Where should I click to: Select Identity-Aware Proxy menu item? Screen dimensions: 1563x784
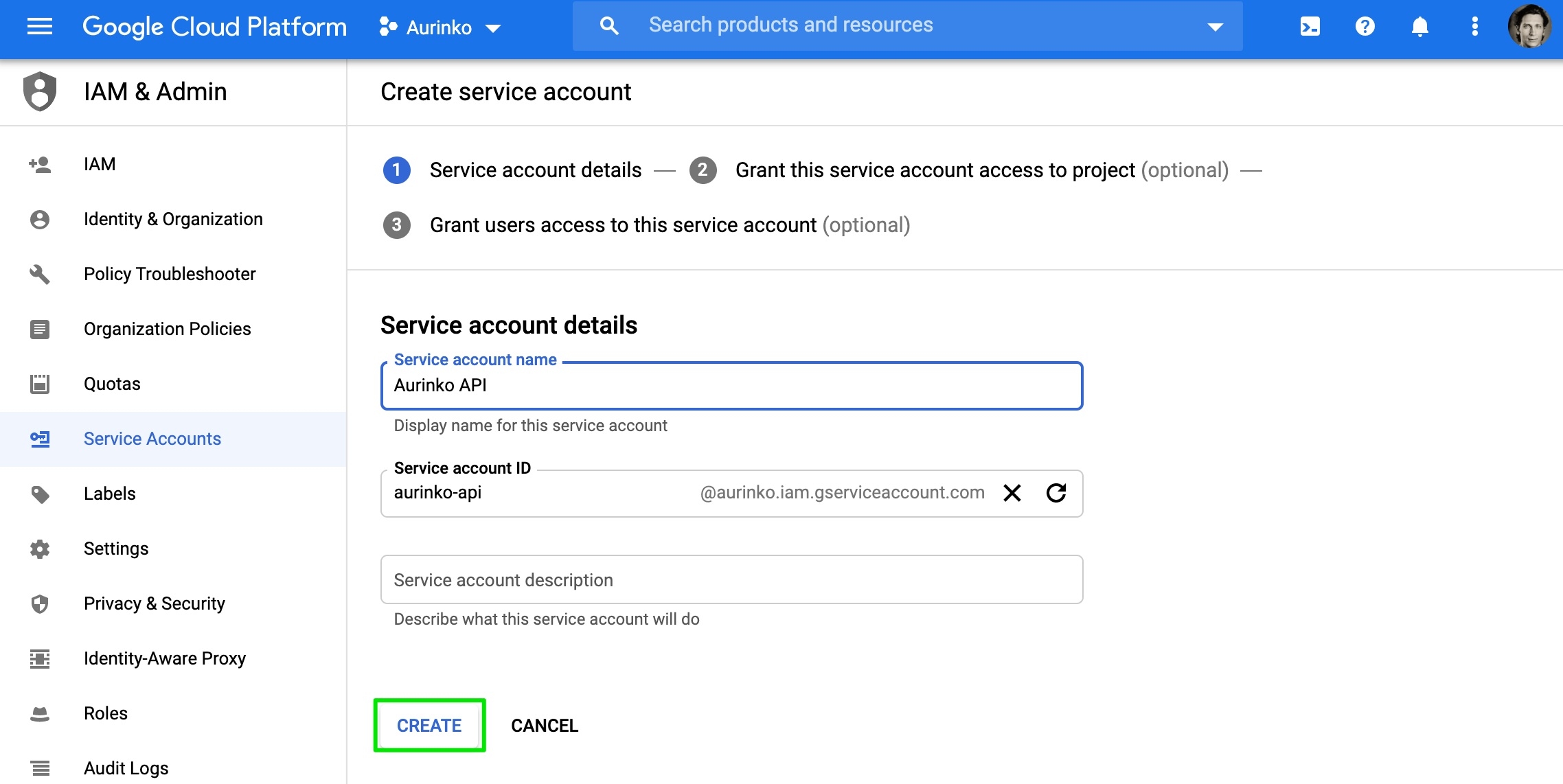[x=164, y=658]
